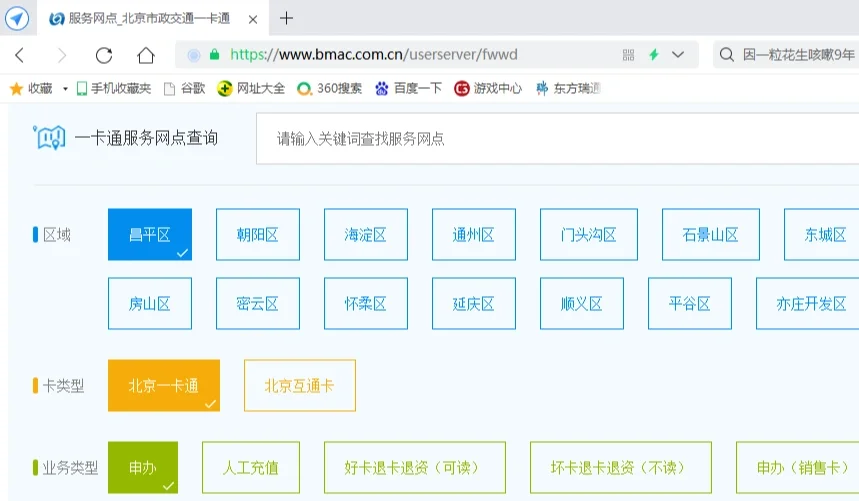The height and width of the screenshot is (501, 859).
Task: Open 百度一下 bookmark
Action: tap(408, 88)
